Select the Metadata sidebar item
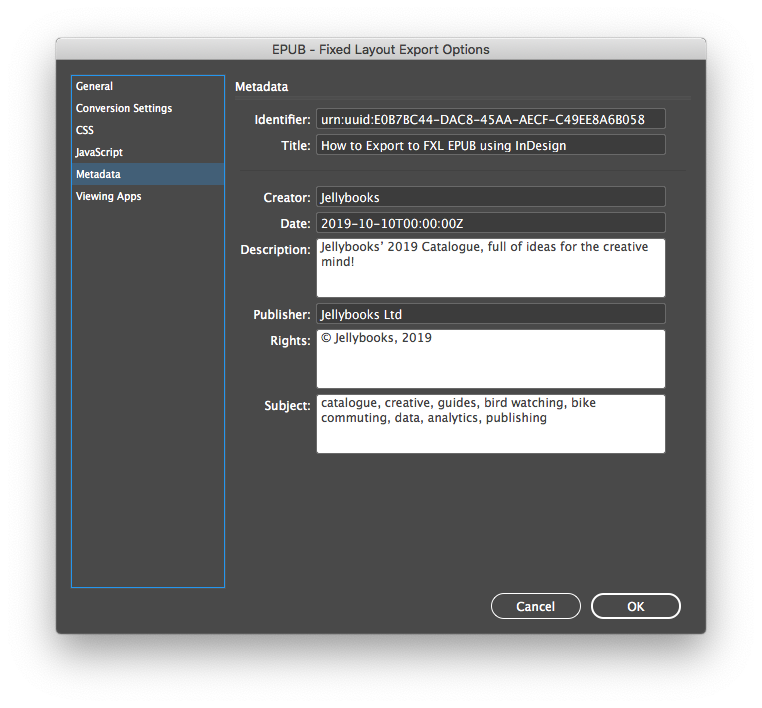 98,174
